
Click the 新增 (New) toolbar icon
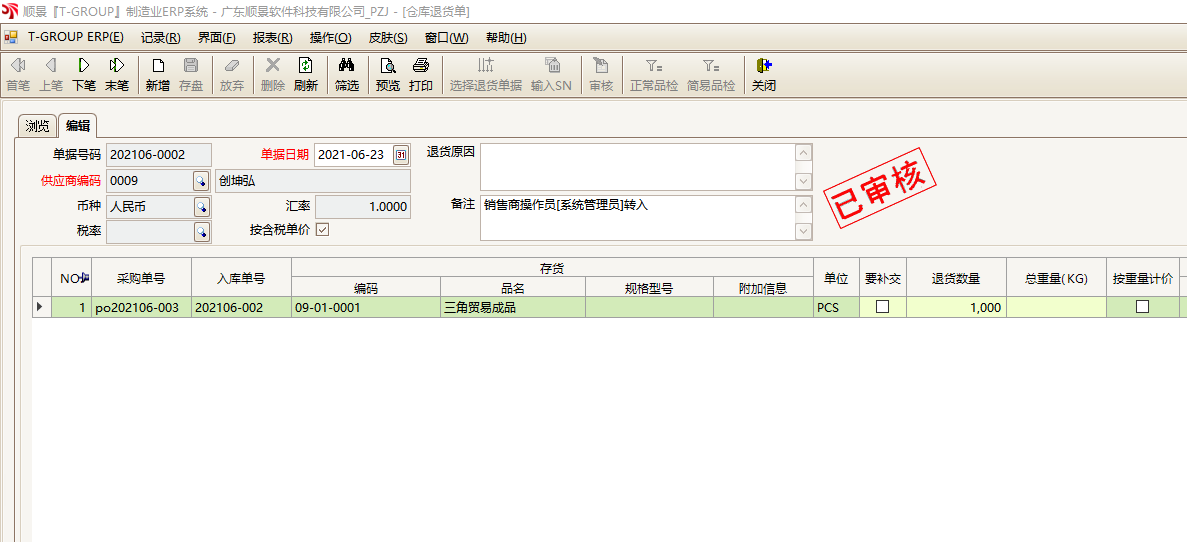158,75
